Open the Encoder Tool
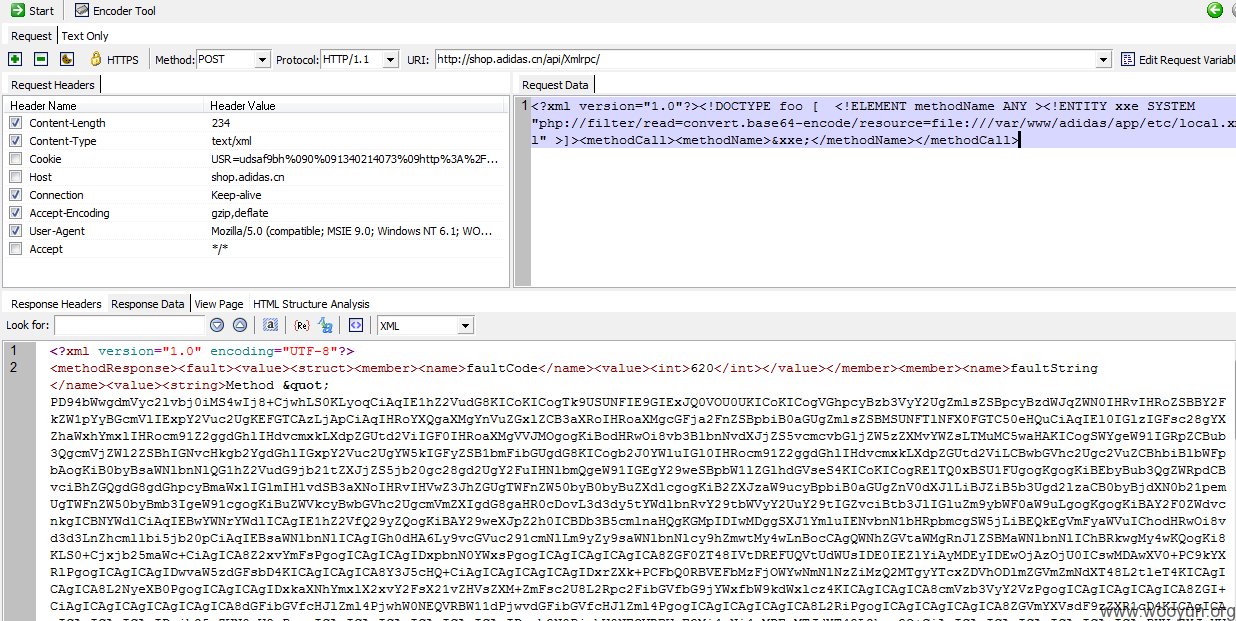 (114, 10)
